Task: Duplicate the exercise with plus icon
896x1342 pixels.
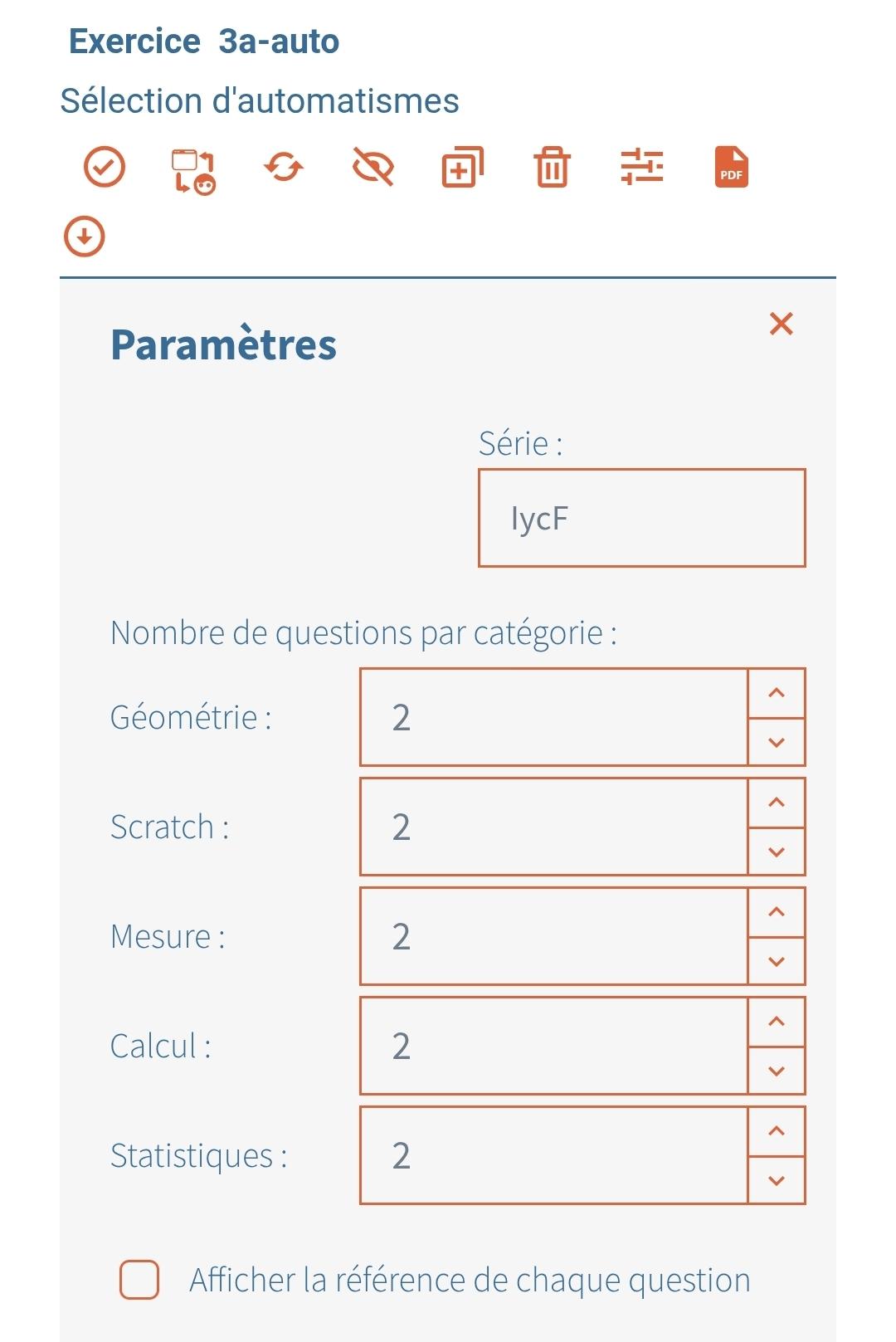Action: point(462,167)
